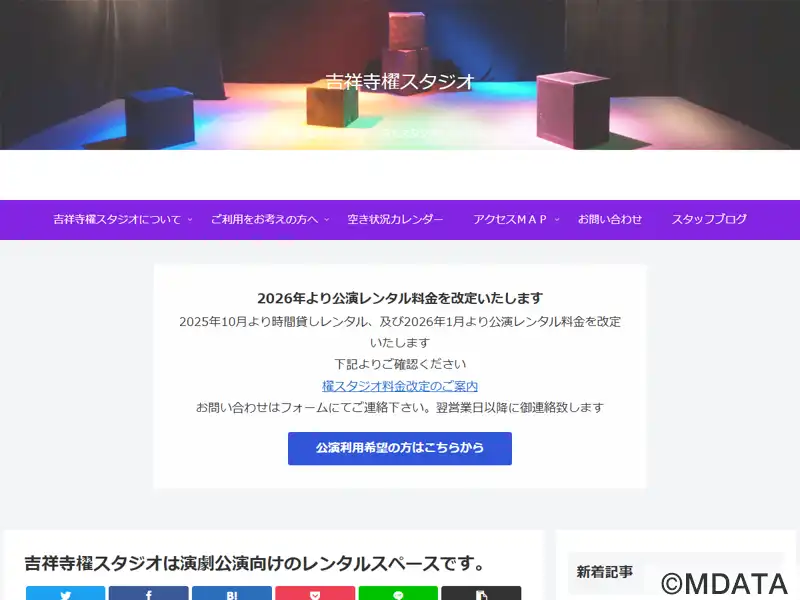Save page with Pocket share icon

315,594
